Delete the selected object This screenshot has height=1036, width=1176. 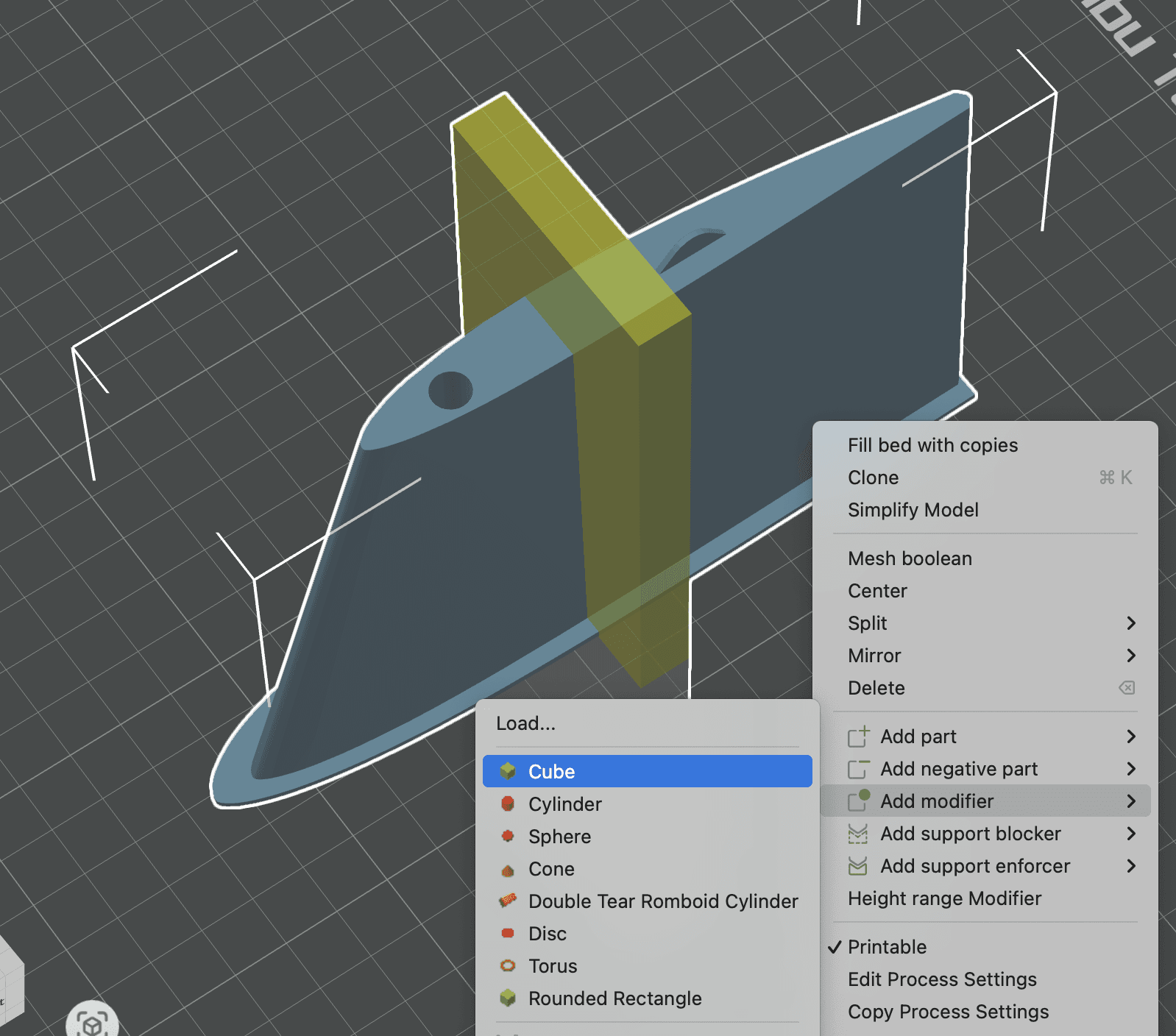[x=985, y=687]
